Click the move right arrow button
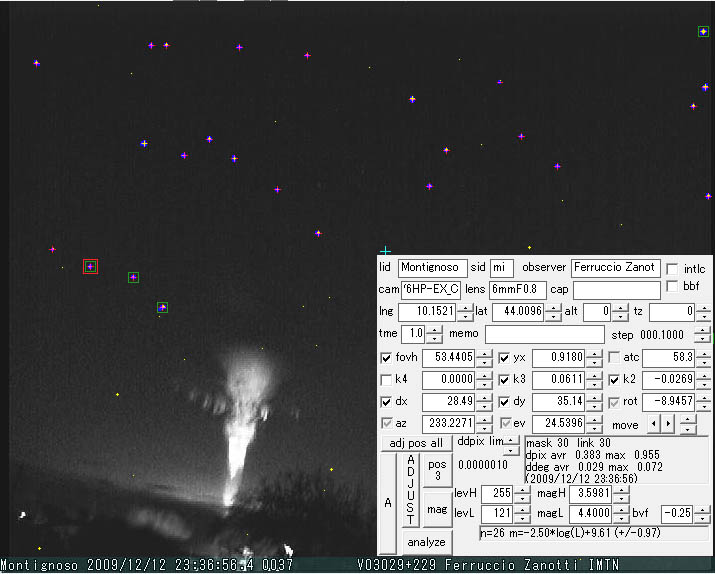The width and height of the screenshot is (715, 574). [668, 424]
